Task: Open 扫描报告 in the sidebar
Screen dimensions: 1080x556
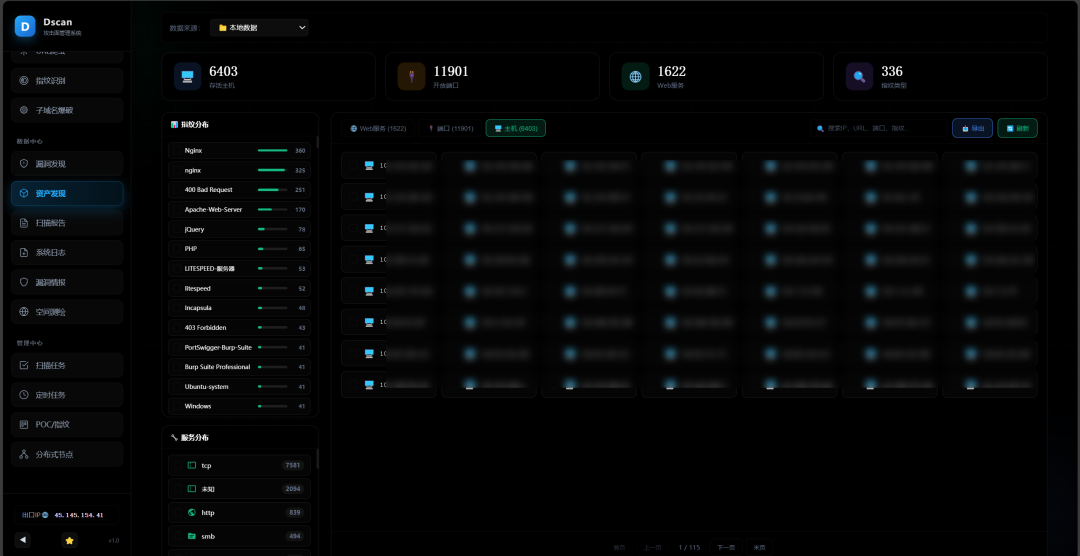Action: 67,223
